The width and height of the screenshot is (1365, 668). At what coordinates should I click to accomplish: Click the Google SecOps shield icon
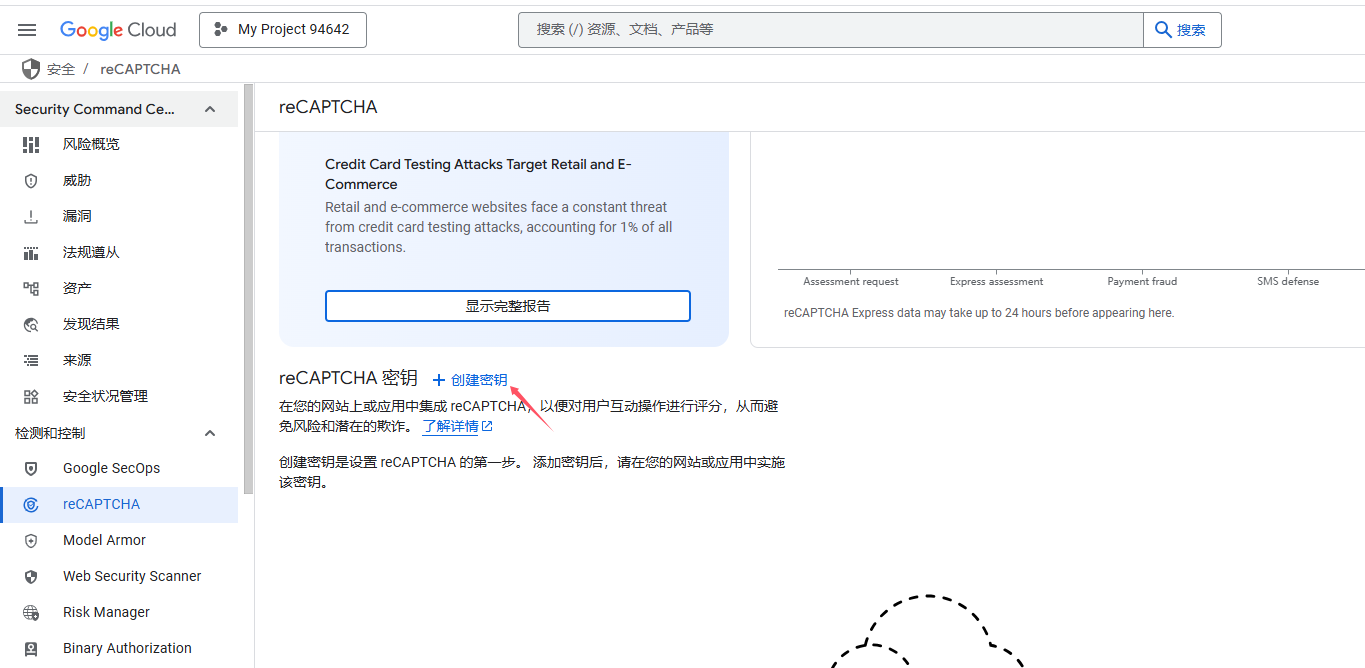31,468
